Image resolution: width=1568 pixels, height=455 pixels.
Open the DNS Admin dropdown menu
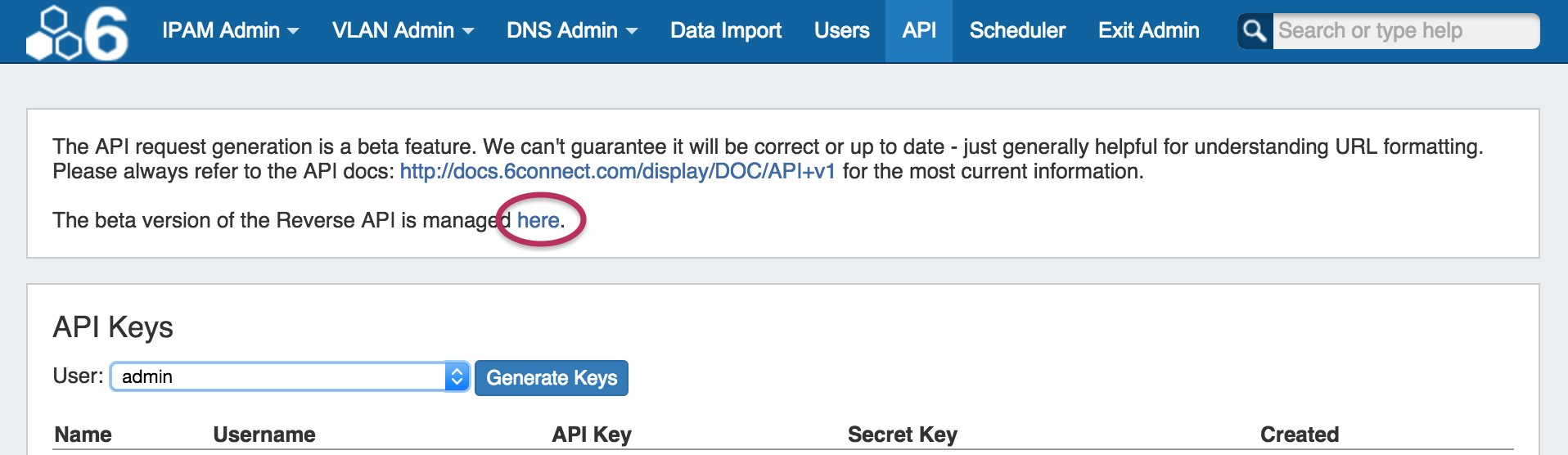click(571, 31)
